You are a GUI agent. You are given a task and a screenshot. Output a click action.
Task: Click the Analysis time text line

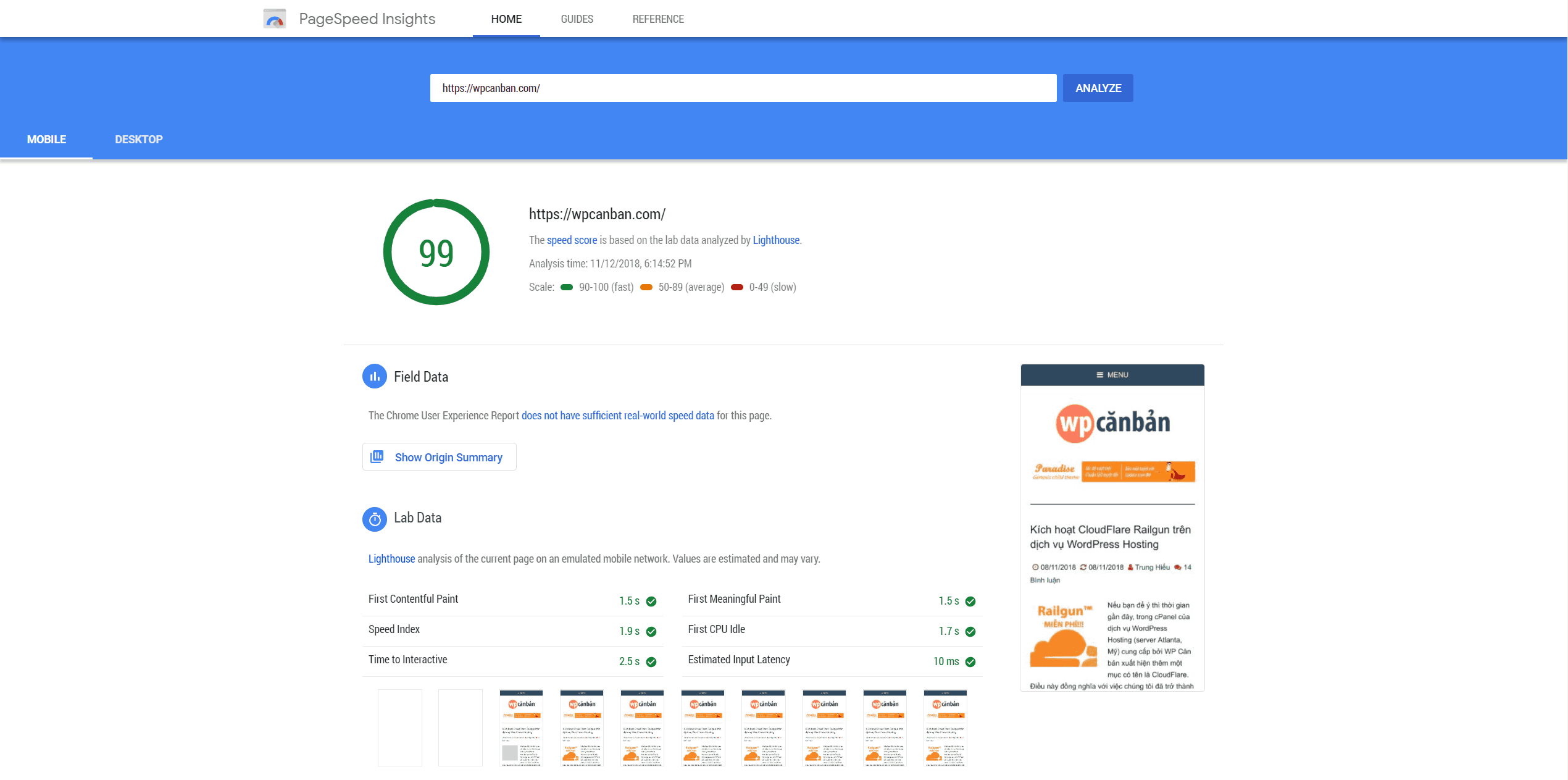tap(610, 264)
